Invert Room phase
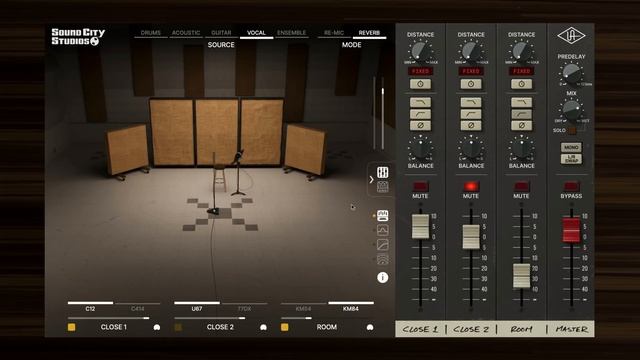Viewport: 640px width, 360px height. coord(521,125)
